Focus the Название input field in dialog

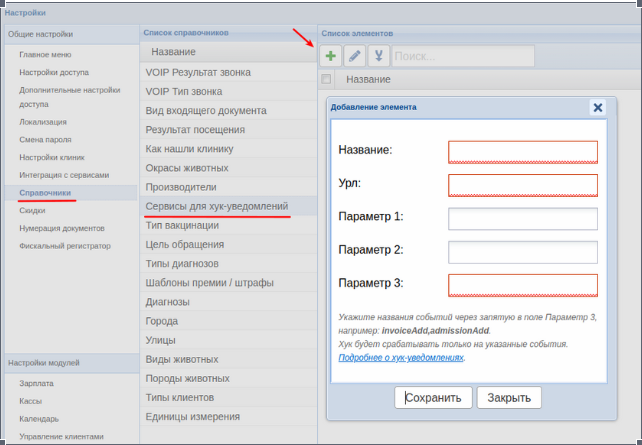click(523, 152)
